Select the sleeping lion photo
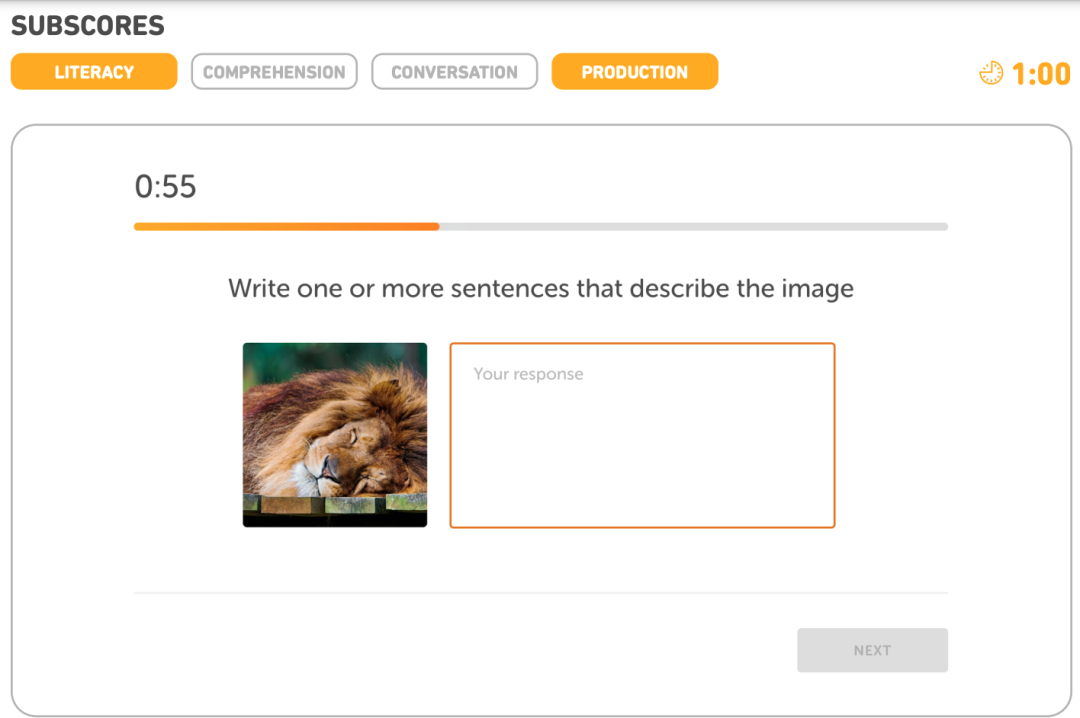 pos(335,434)
